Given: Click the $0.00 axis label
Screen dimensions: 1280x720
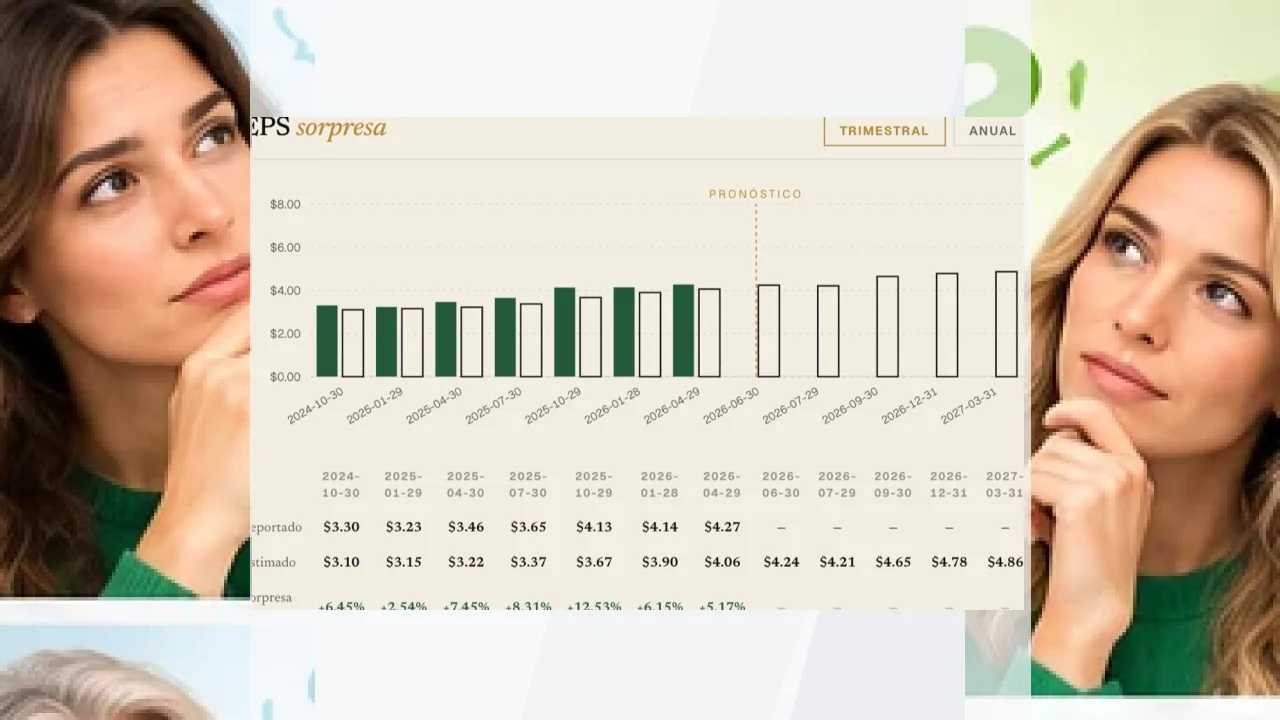Looking at the screenshot, I should pyautogui.click(x=285, y=377).
